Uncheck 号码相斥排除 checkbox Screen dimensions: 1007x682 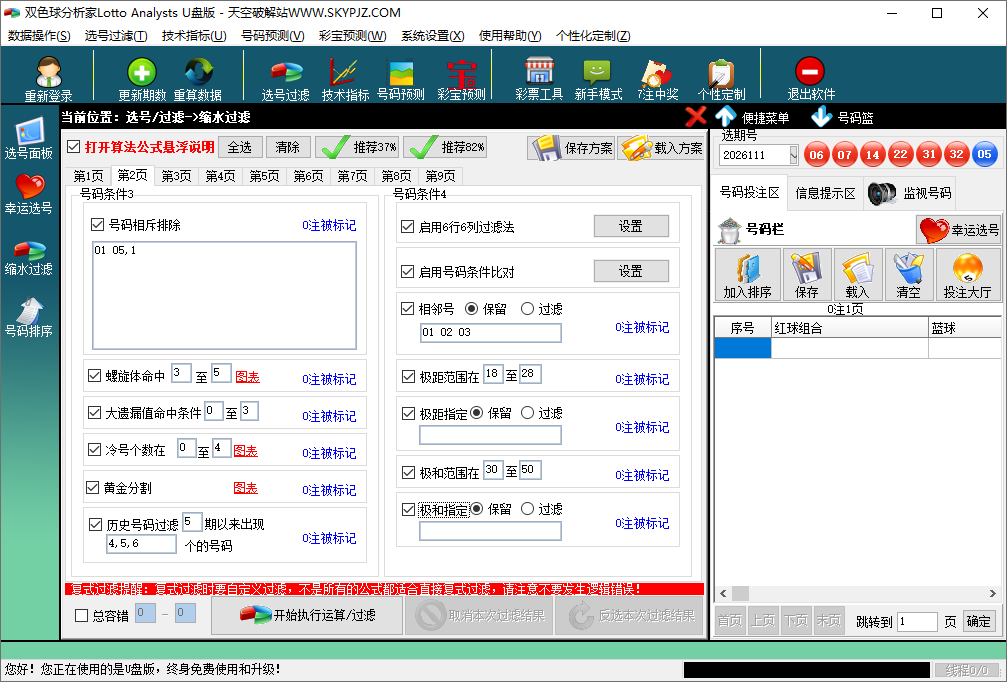[x=98, y=225]
